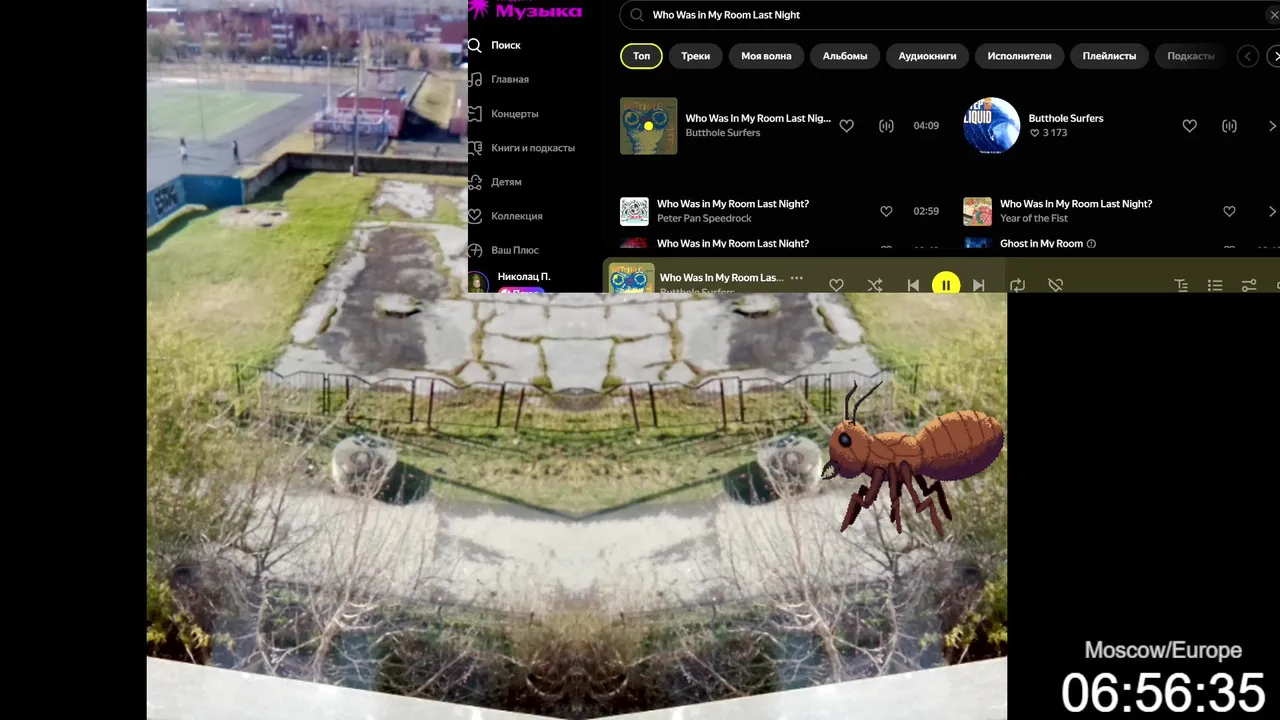
Task: Play the Peter Pan Speedrock track cover
Action: click(634, 211)
